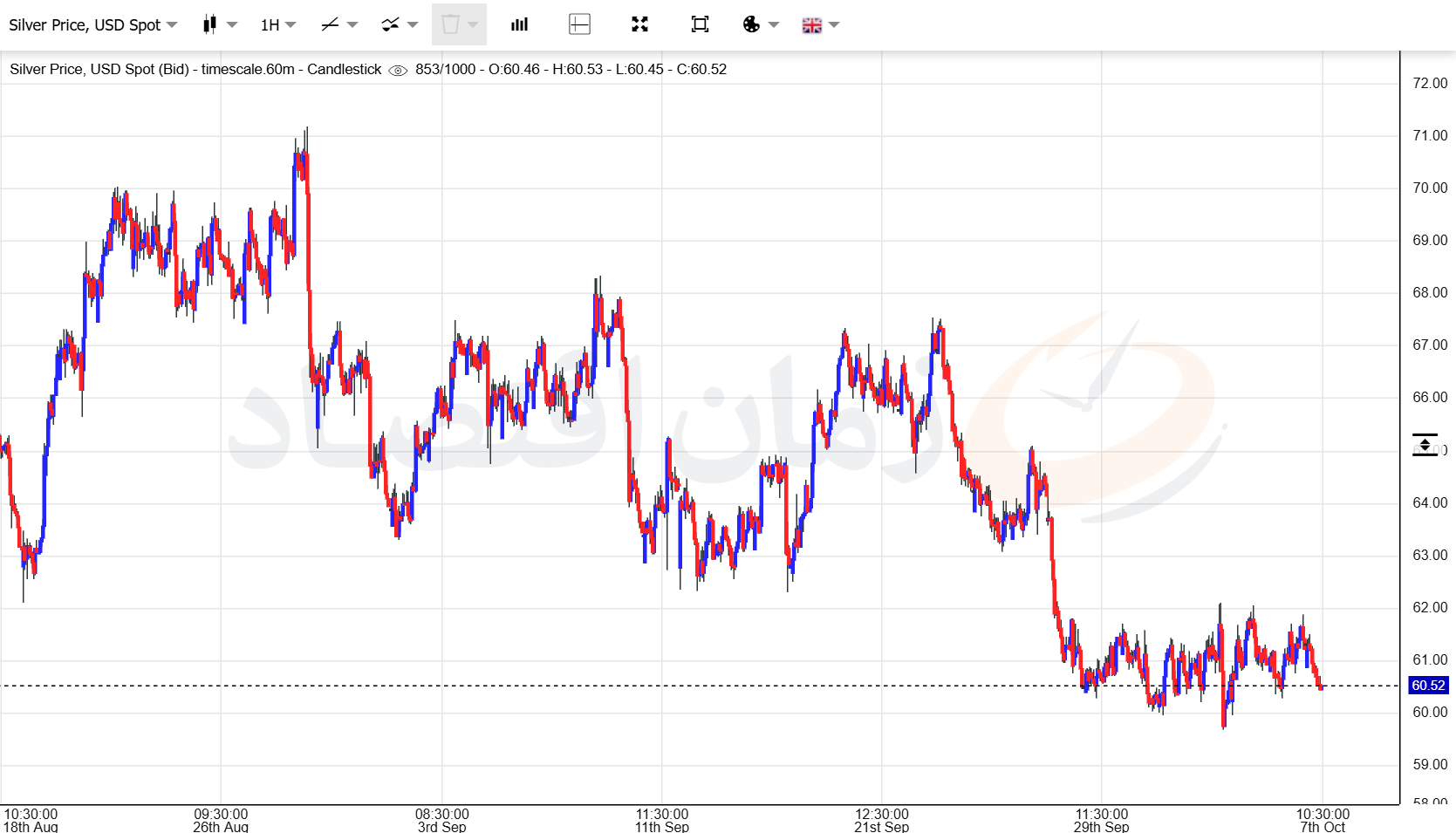
Task: Click the 21st Sep time axis label
Action: click(882, 826)
